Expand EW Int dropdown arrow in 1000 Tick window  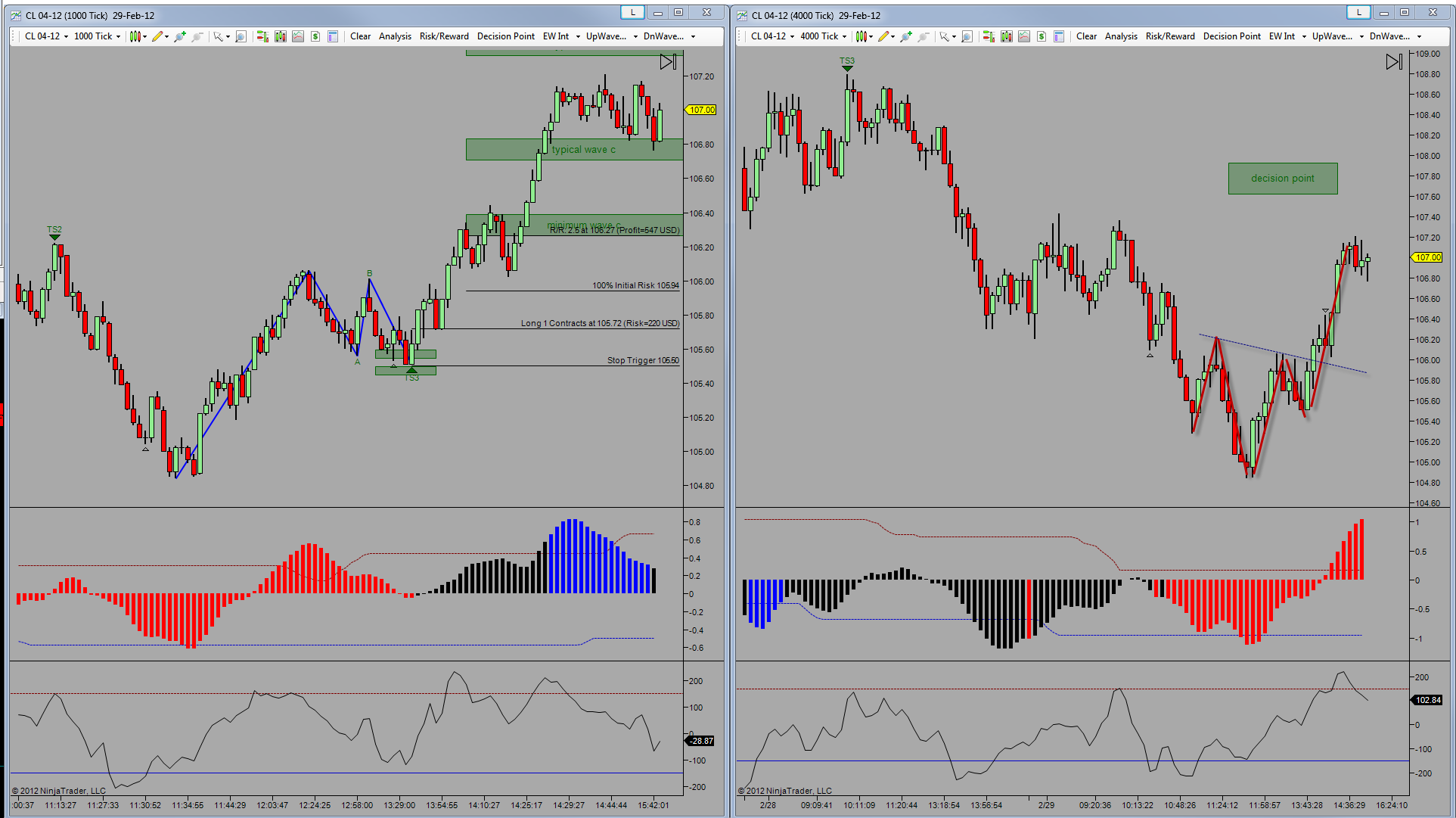pyautogui.click(x=578, y=36)
